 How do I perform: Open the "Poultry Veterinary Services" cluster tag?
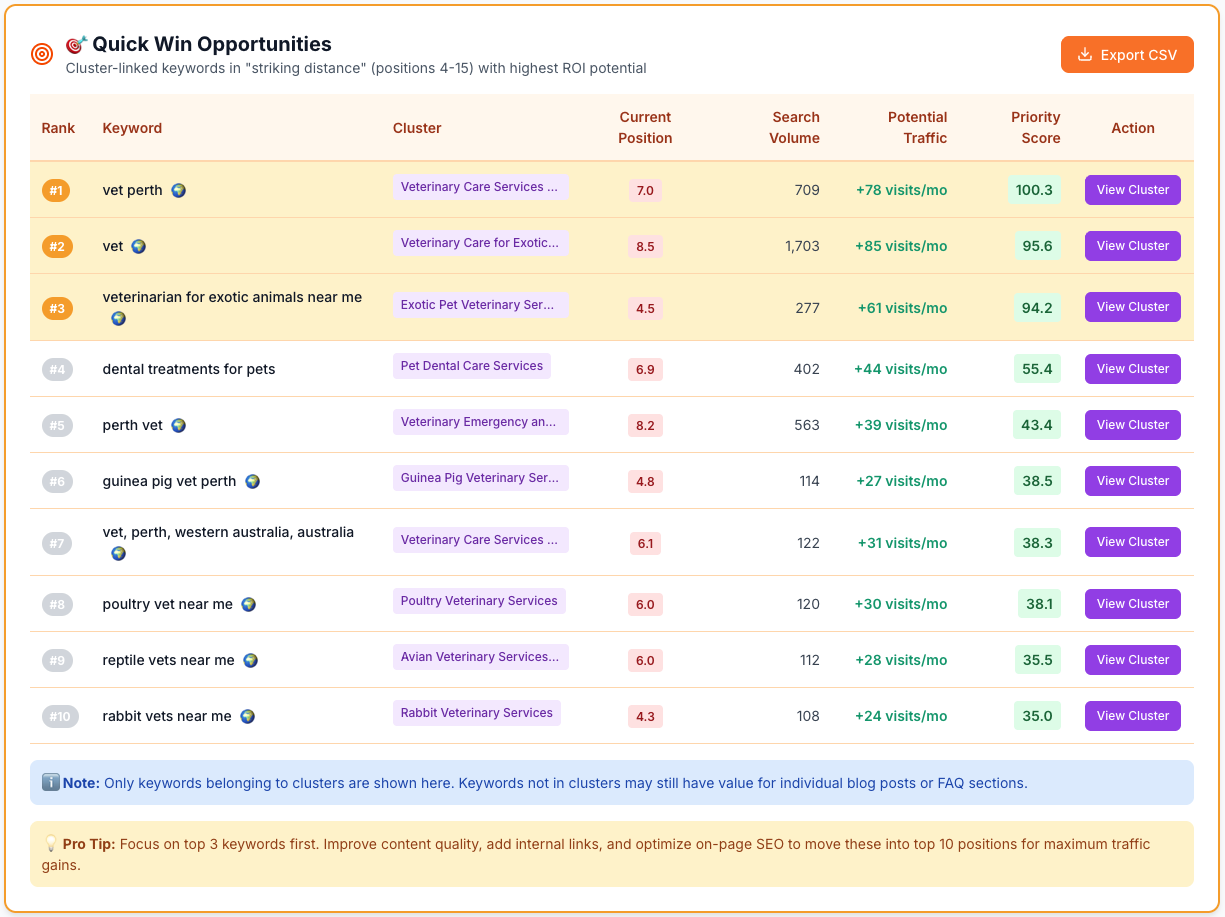479,600
